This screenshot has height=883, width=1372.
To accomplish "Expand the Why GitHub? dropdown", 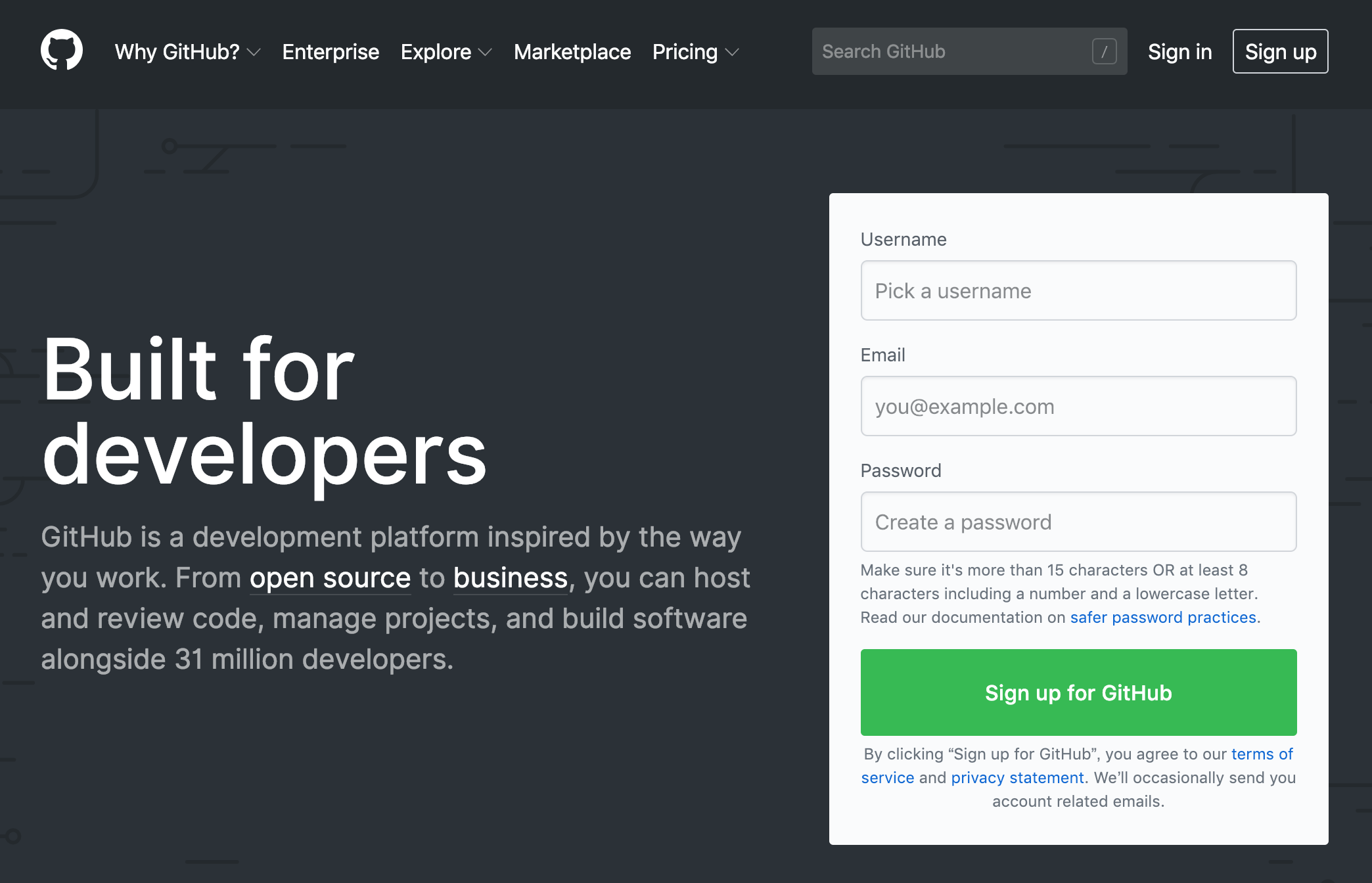I will tap(187, 52).
